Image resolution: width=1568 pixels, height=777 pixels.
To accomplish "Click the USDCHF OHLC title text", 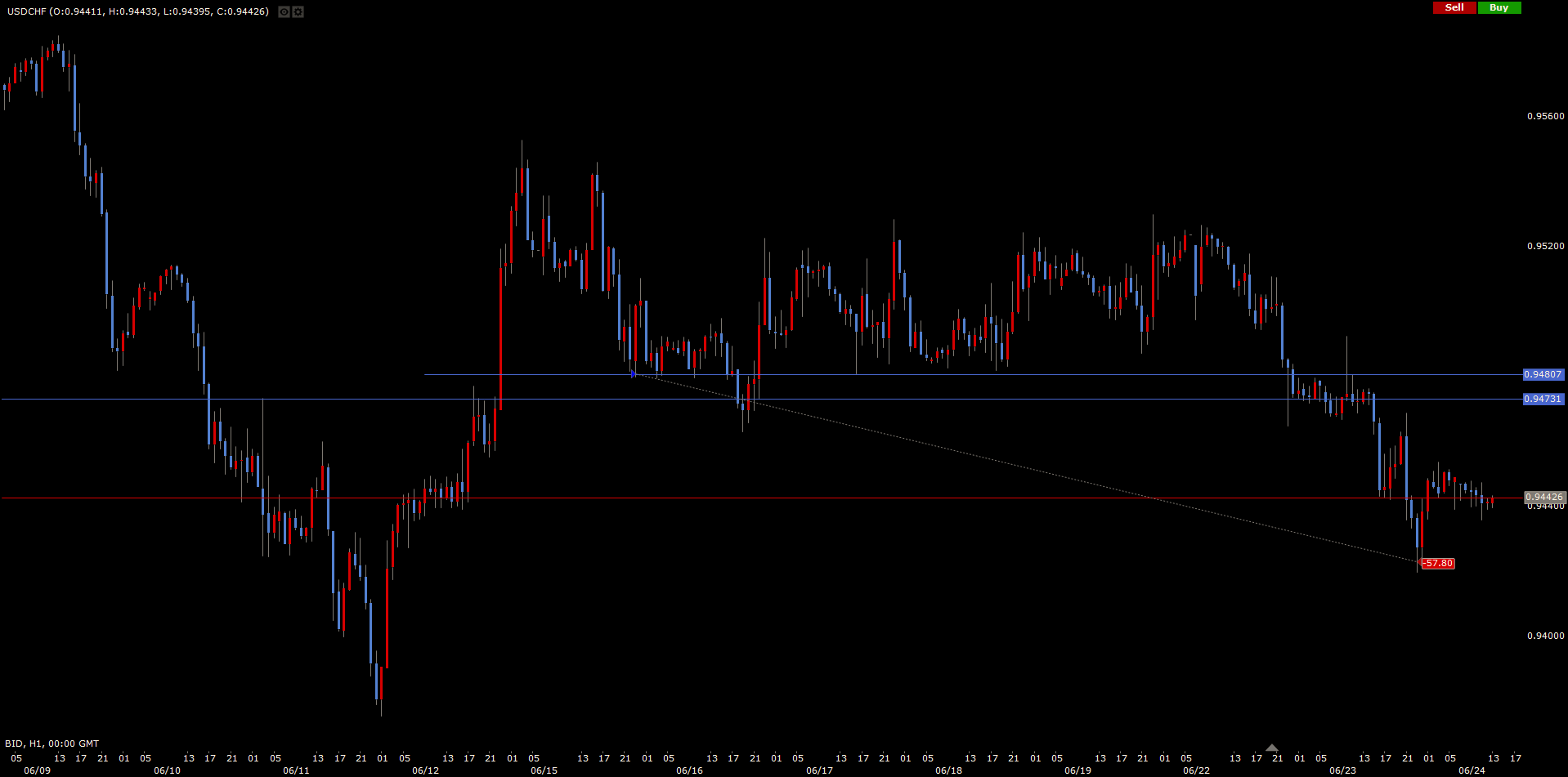I will tap(138, 11).
